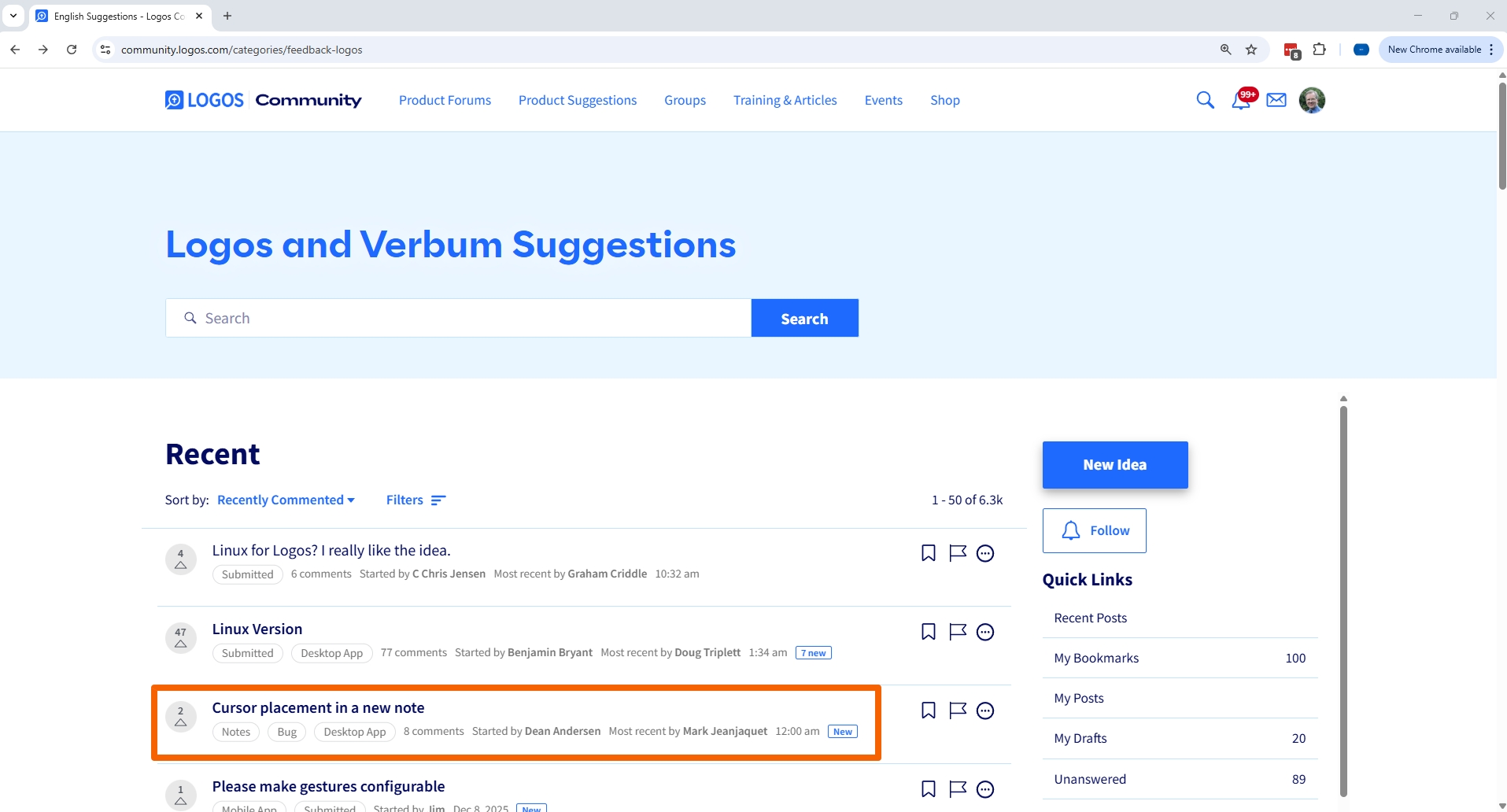Open the Recently Commented sort dropdown

(x=286, y=500)
